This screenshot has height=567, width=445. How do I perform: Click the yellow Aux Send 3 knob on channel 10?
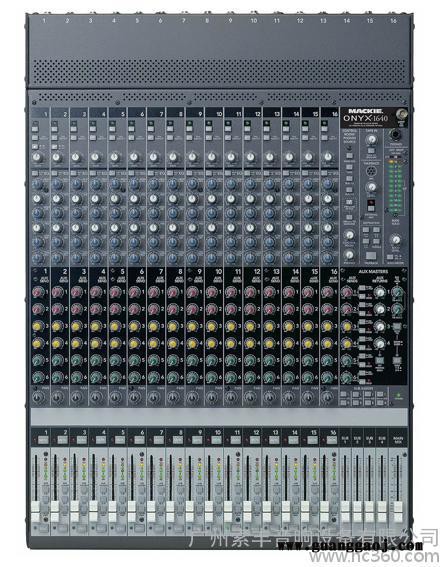coord(211,326)
